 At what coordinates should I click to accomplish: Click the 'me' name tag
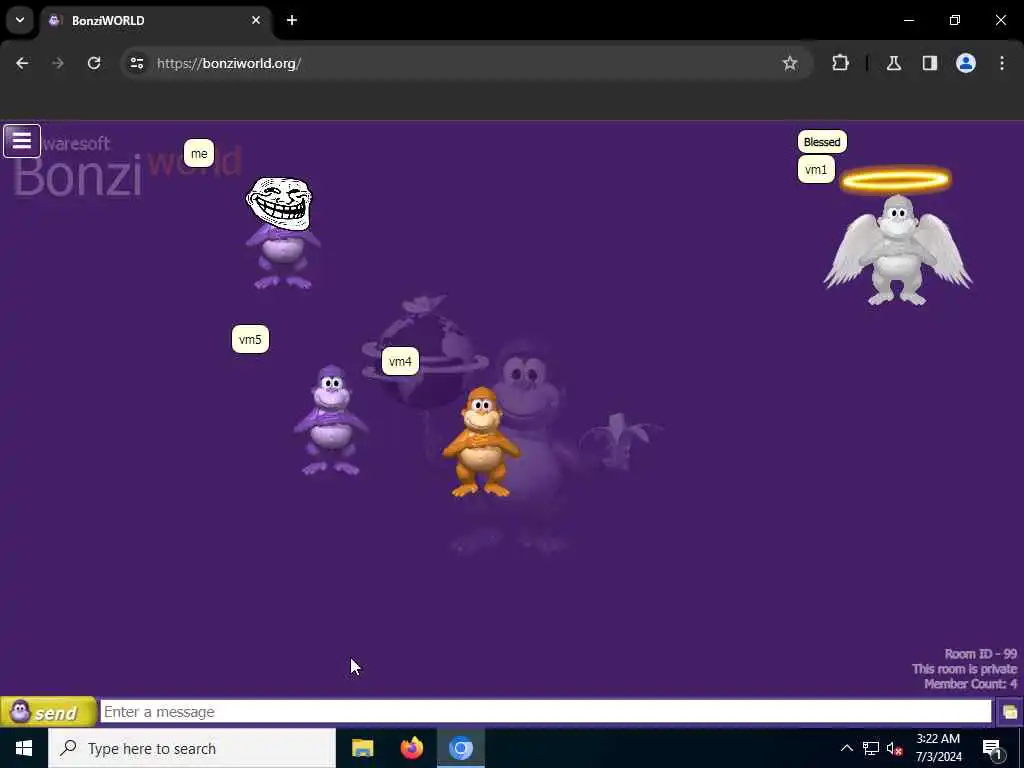tap(199, 153)
